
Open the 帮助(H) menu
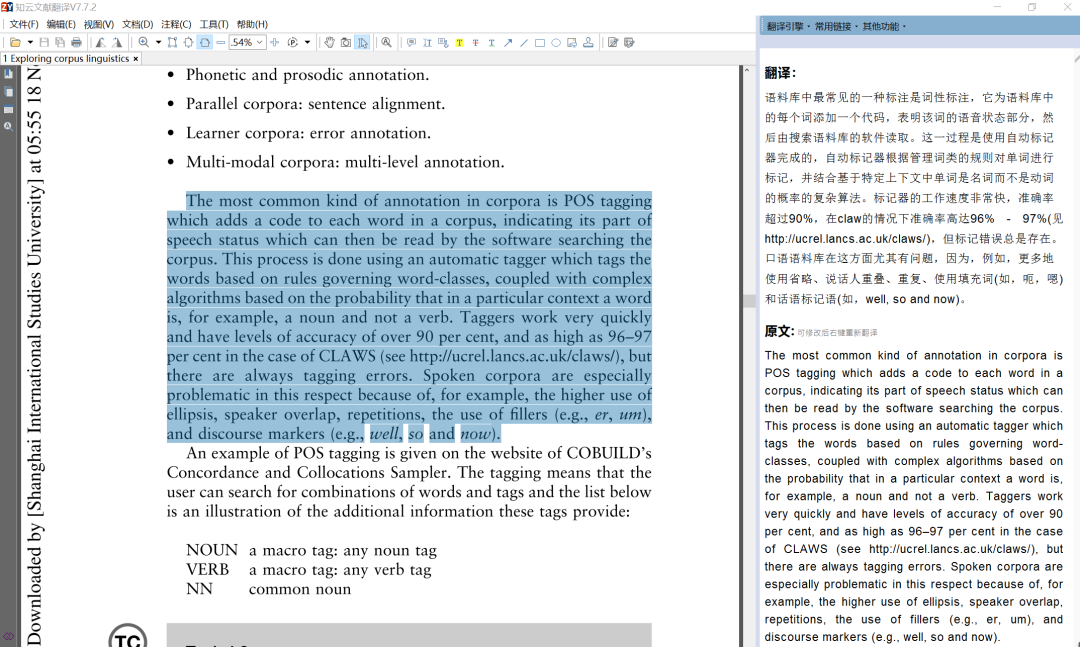[x=252, y=24]
